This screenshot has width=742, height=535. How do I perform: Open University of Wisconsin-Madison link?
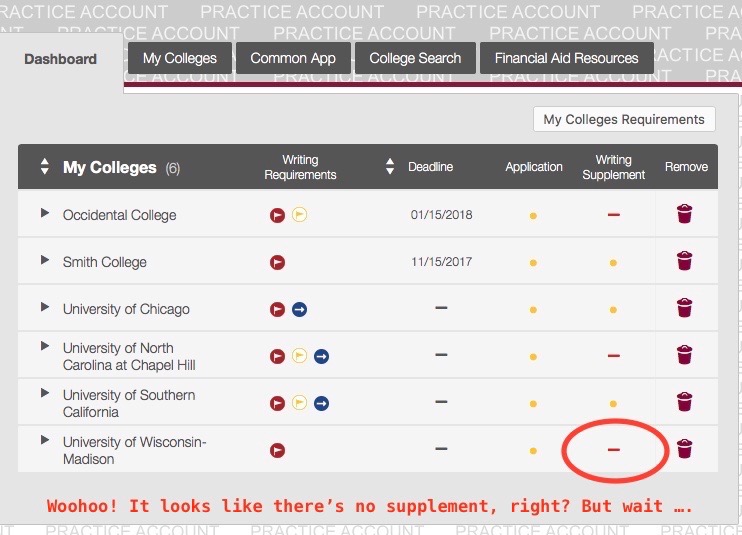[x=134, y=450]
